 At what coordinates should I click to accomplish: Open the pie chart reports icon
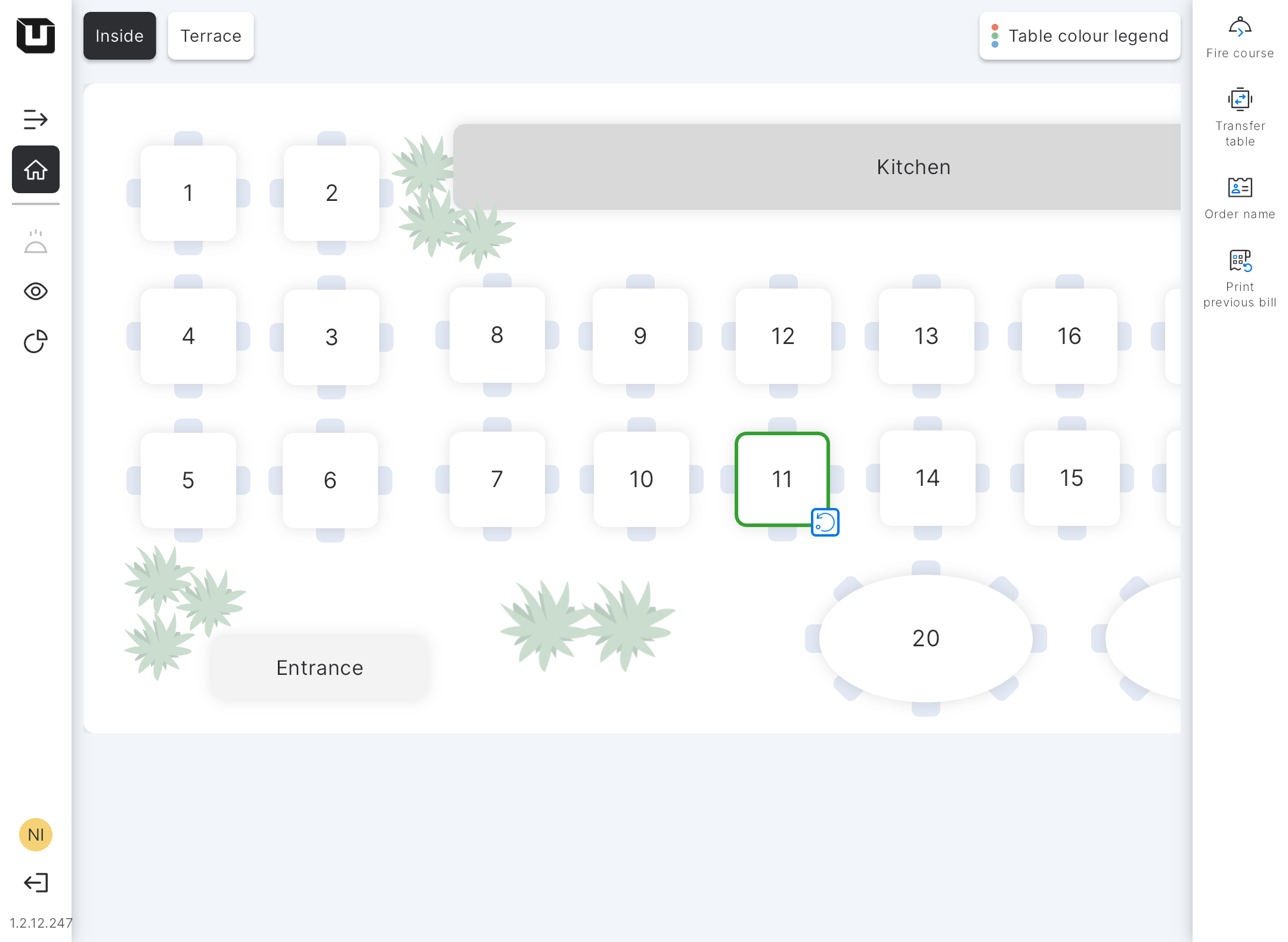click(36, 342)
